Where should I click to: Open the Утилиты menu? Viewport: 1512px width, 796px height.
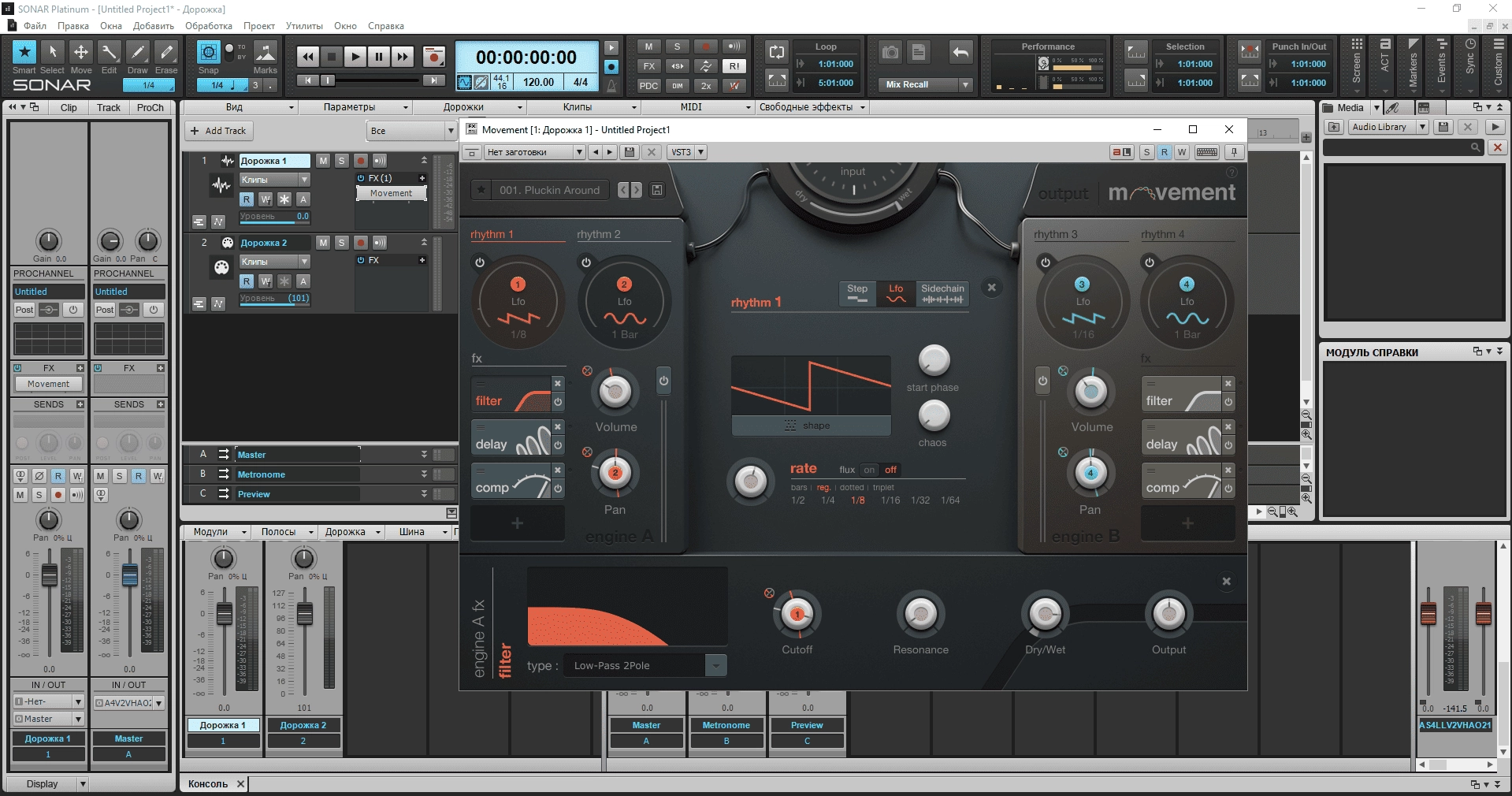(304, 26)
